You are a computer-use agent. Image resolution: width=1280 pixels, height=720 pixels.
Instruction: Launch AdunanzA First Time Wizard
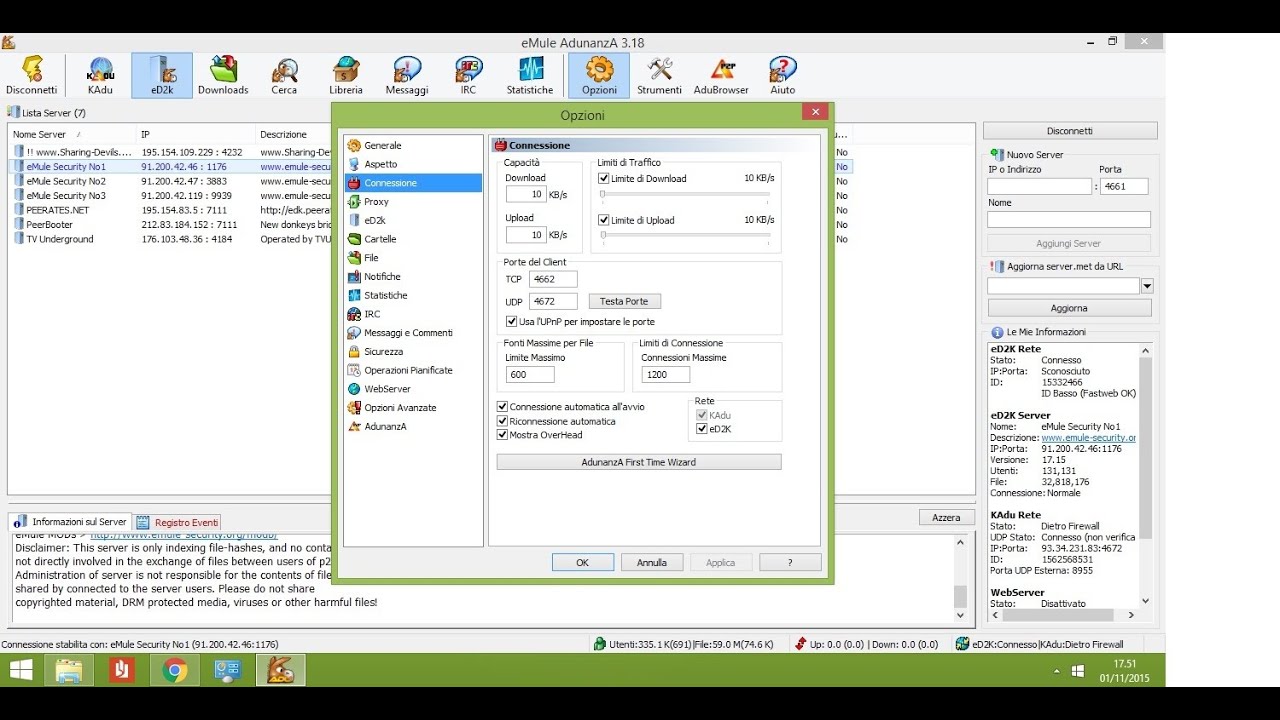coord(639,462)
